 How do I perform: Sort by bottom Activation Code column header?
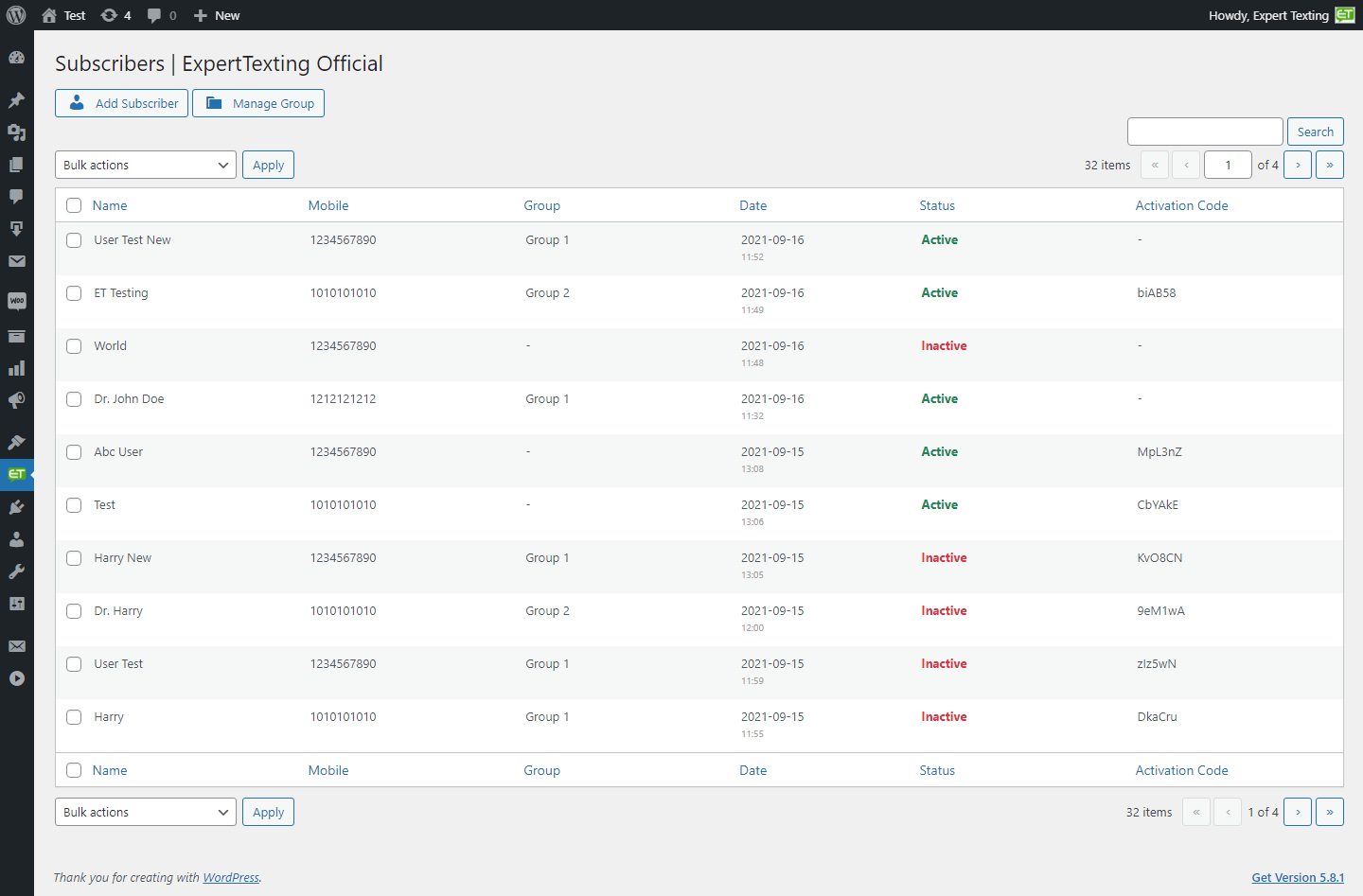1181,770
